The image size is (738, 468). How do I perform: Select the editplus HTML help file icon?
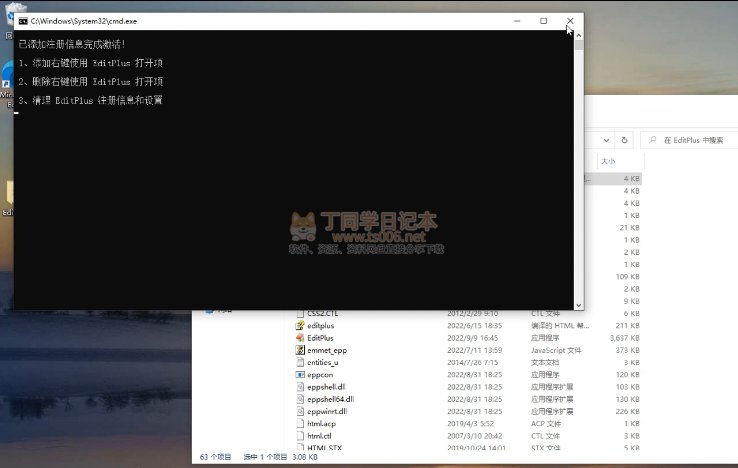[300, 325]
